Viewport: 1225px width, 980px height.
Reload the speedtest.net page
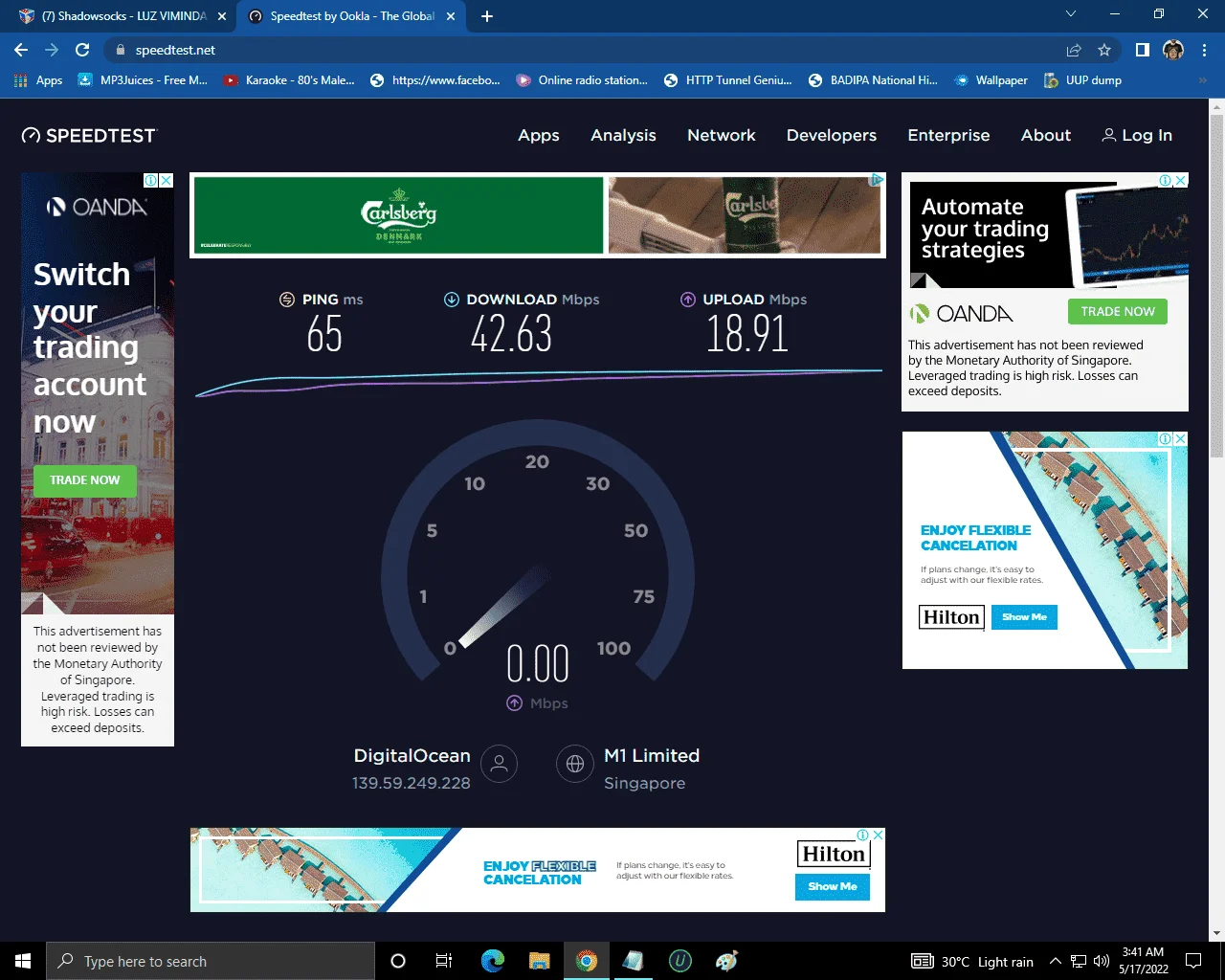pyautogui.click(x=82, y=50)
